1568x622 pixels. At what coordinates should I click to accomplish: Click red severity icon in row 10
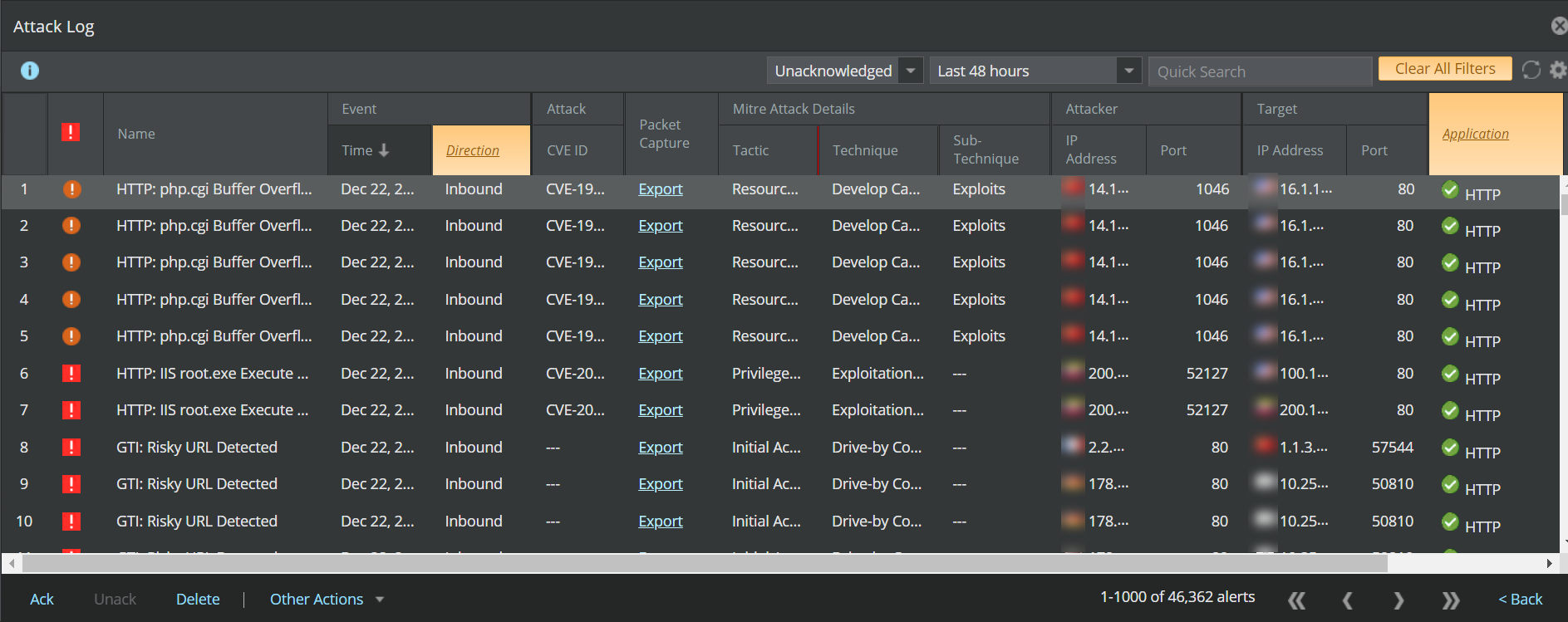click(x=71, y=522)
